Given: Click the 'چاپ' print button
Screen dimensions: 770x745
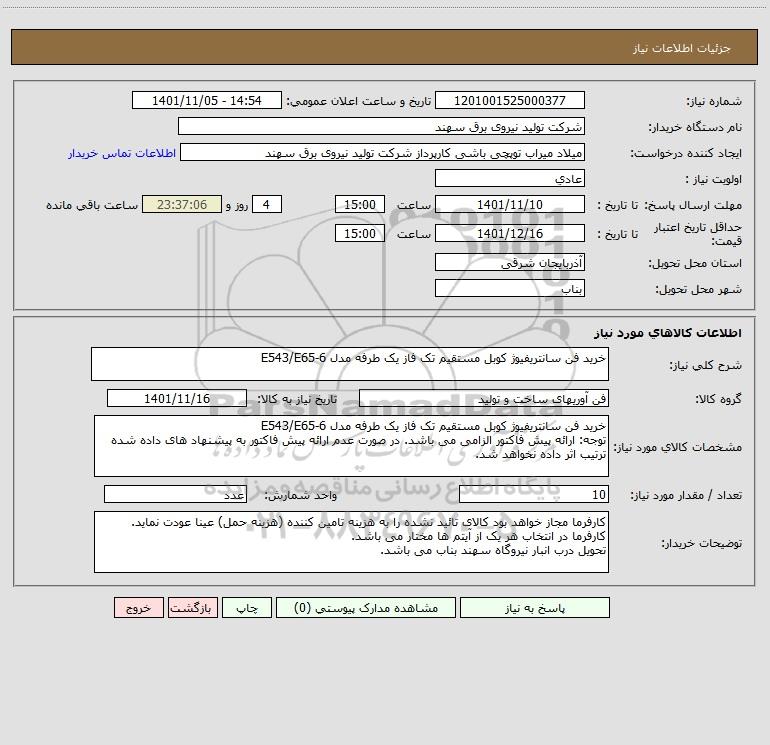Looking at the screenshot, I should click(x=247, y=607).
